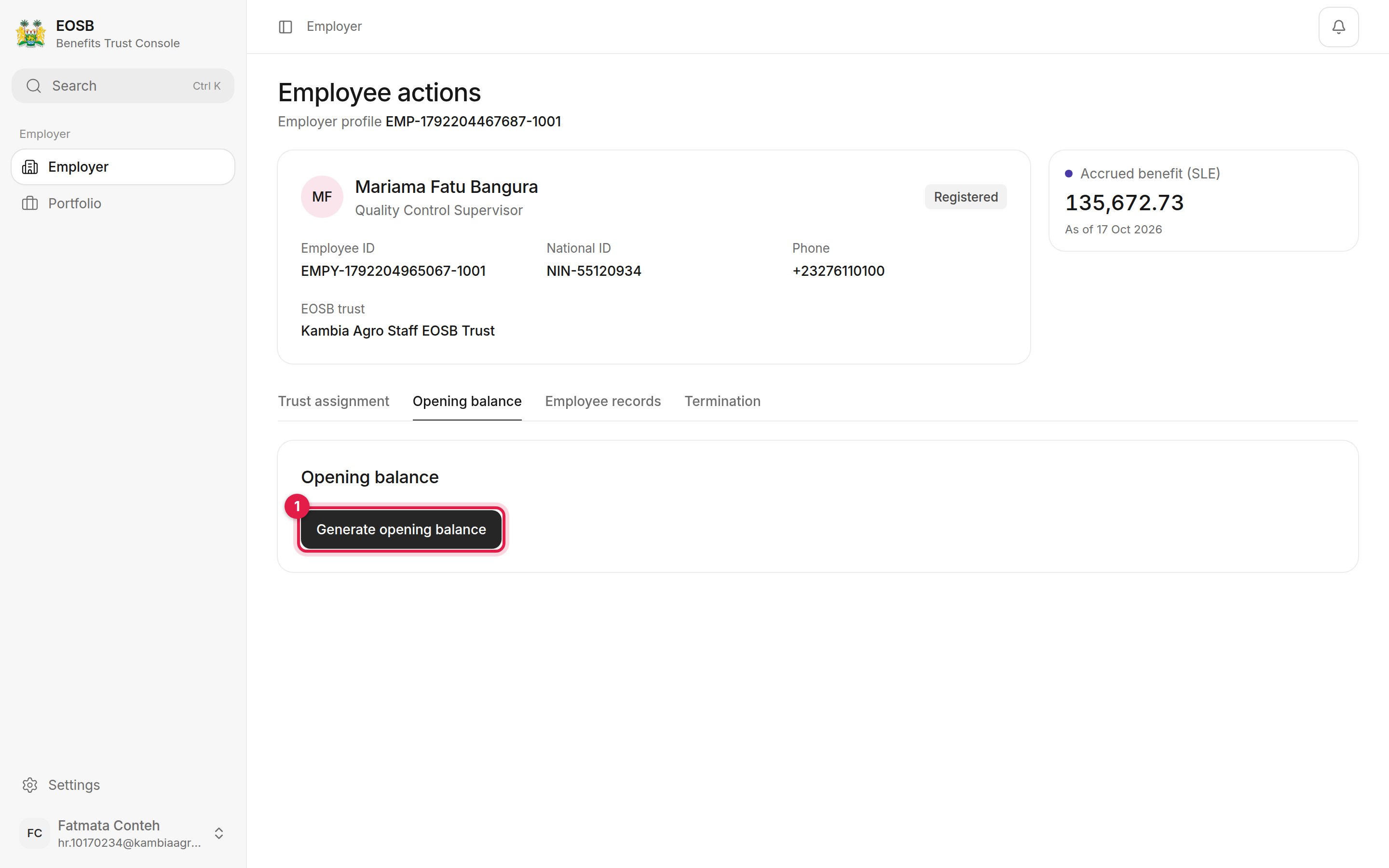Click the Portfolio briefcase icon

coord(30,203)
